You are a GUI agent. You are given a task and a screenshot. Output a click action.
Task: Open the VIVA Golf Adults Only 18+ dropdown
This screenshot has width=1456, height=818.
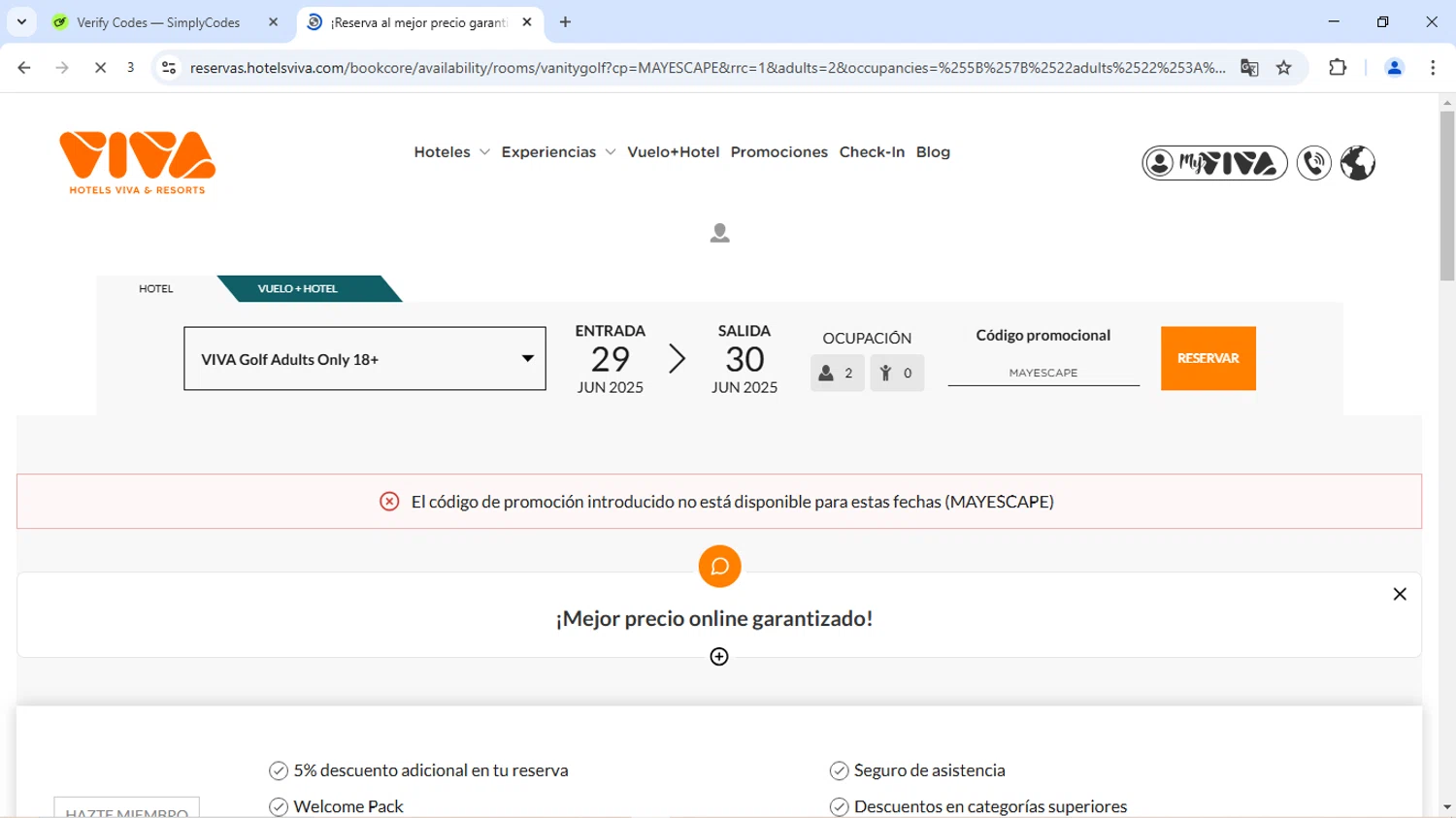coord(365,359)
